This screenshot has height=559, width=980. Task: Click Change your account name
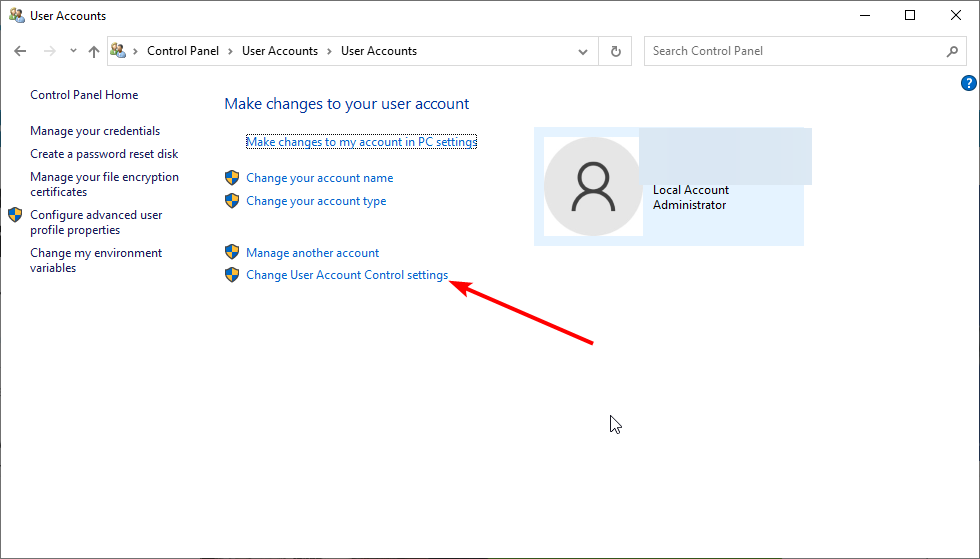tap(319, 178)
